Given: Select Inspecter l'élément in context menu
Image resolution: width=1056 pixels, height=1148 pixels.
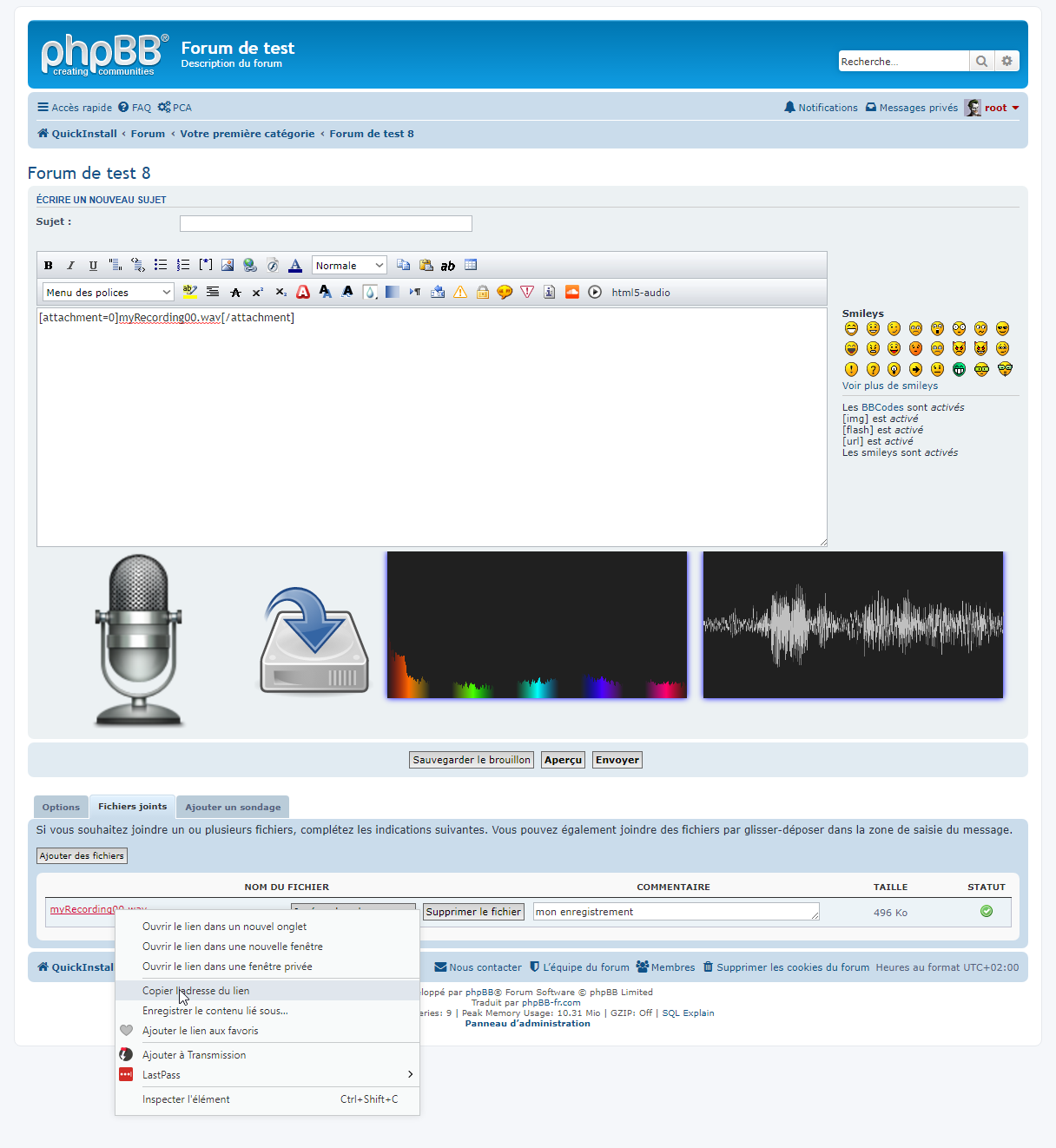Looking at the screenshot, I should pos(187,1099).
